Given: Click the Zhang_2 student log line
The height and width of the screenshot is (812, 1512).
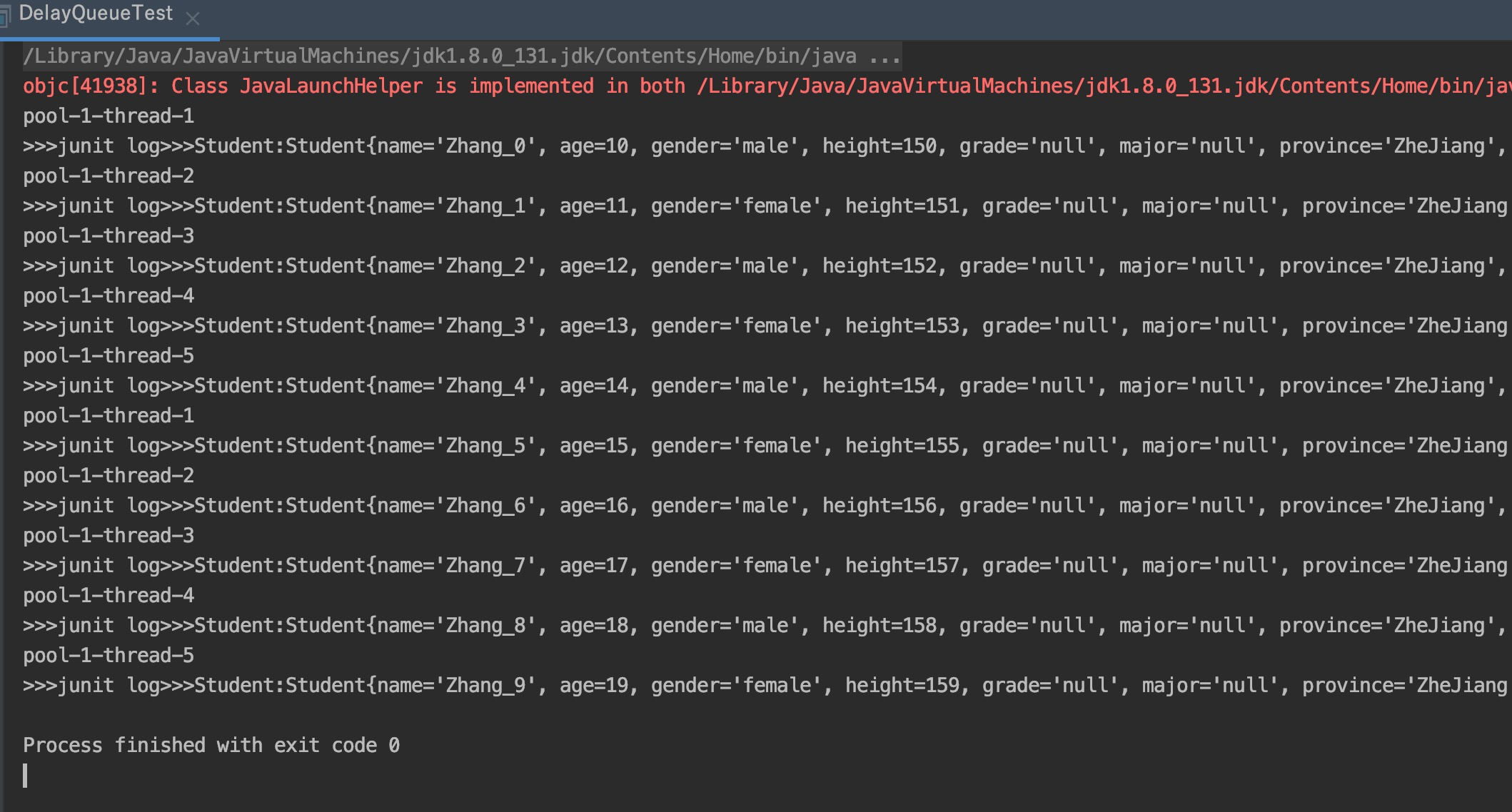Looking at the screenshot, I should (765, 266).
